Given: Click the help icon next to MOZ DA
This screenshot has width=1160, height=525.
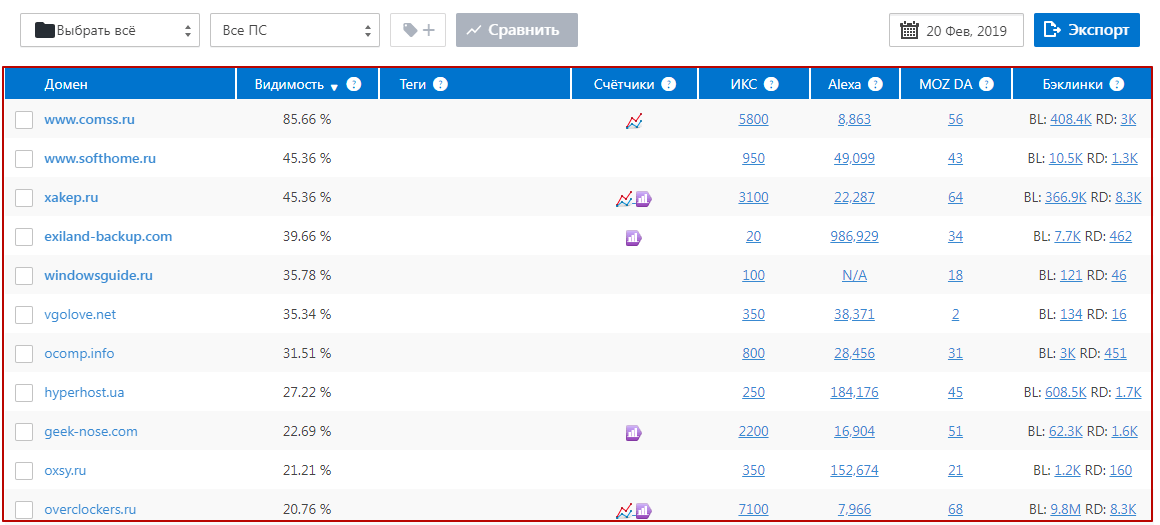Looking at the screenshot, I should click(986, 84).
